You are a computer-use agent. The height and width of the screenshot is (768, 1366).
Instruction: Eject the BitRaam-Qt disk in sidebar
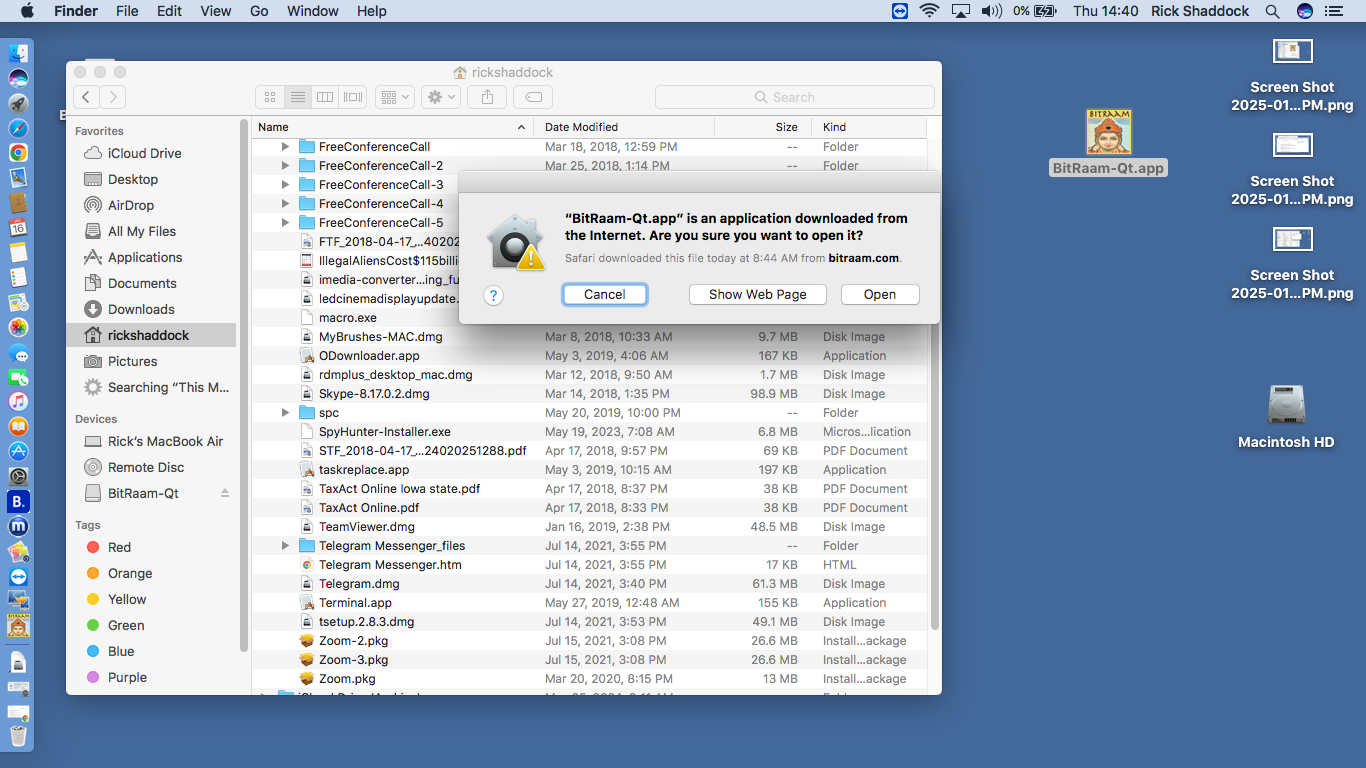tap(225, 493)
